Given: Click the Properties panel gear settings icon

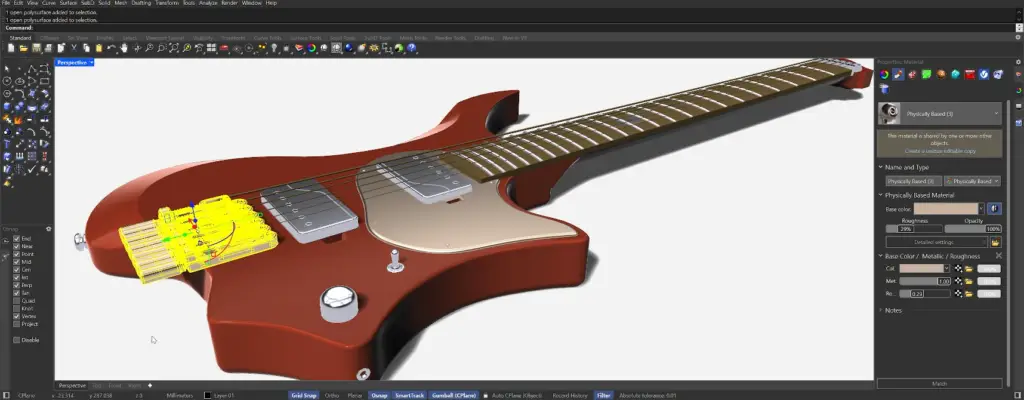Looking at the screenshot, I should 1018,62.
